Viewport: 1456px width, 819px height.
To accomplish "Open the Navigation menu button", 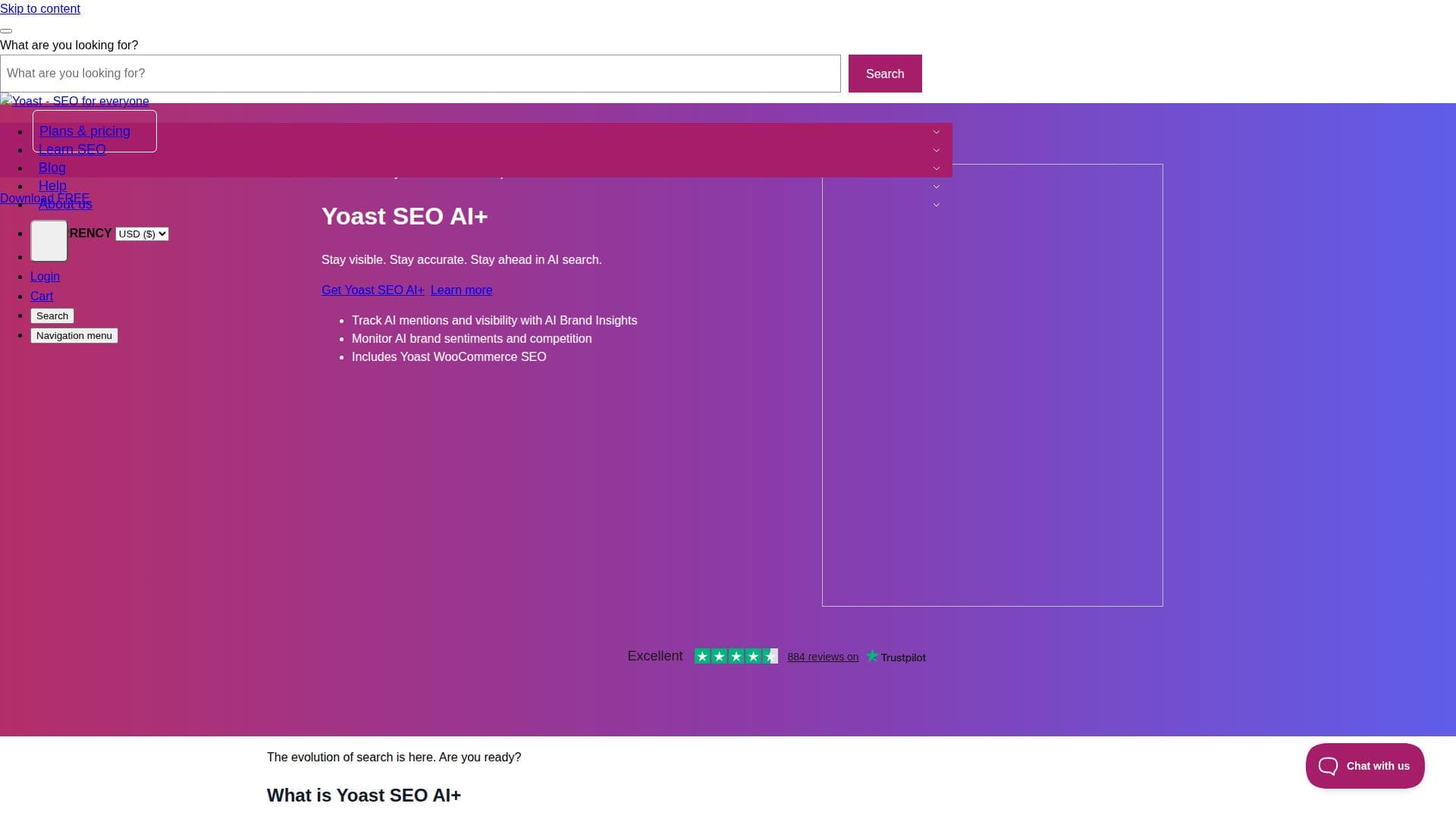I will (x=74, y=336).
